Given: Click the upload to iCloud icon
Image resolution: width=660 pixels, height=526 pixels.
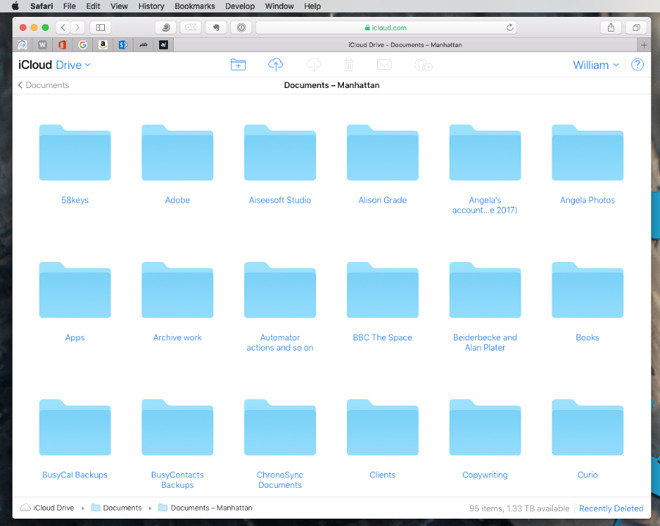Looking at the screenshot, I should tap(275, 64).
